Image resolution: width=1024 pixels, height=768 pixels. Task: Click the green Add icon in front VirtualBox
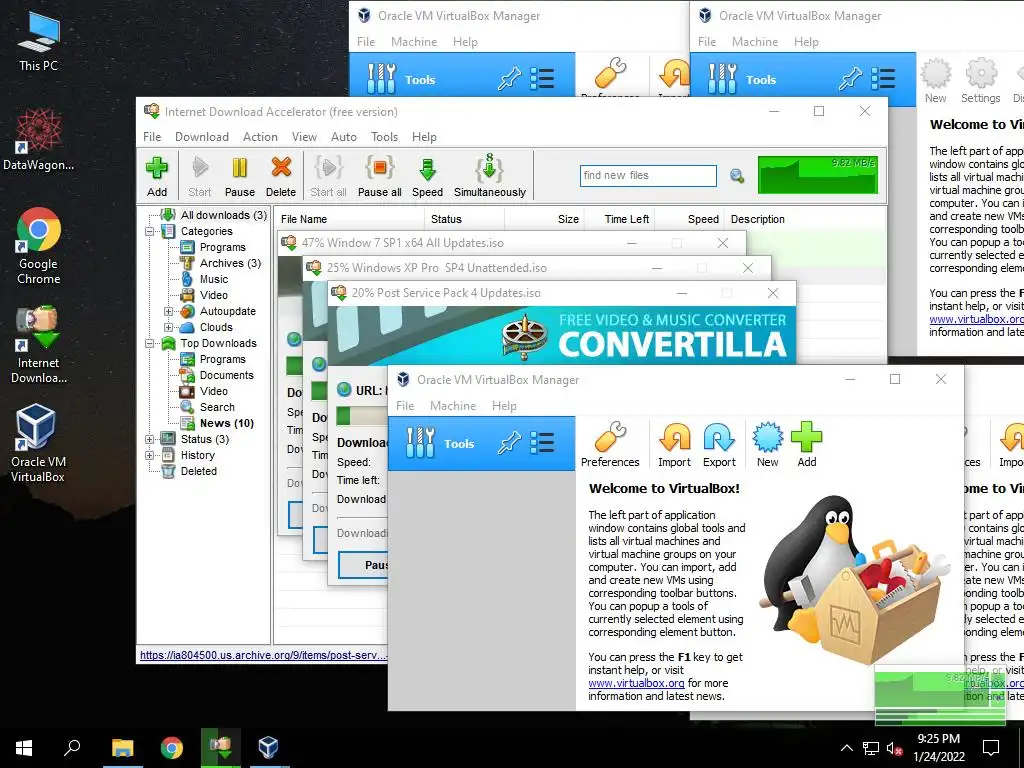807,445
